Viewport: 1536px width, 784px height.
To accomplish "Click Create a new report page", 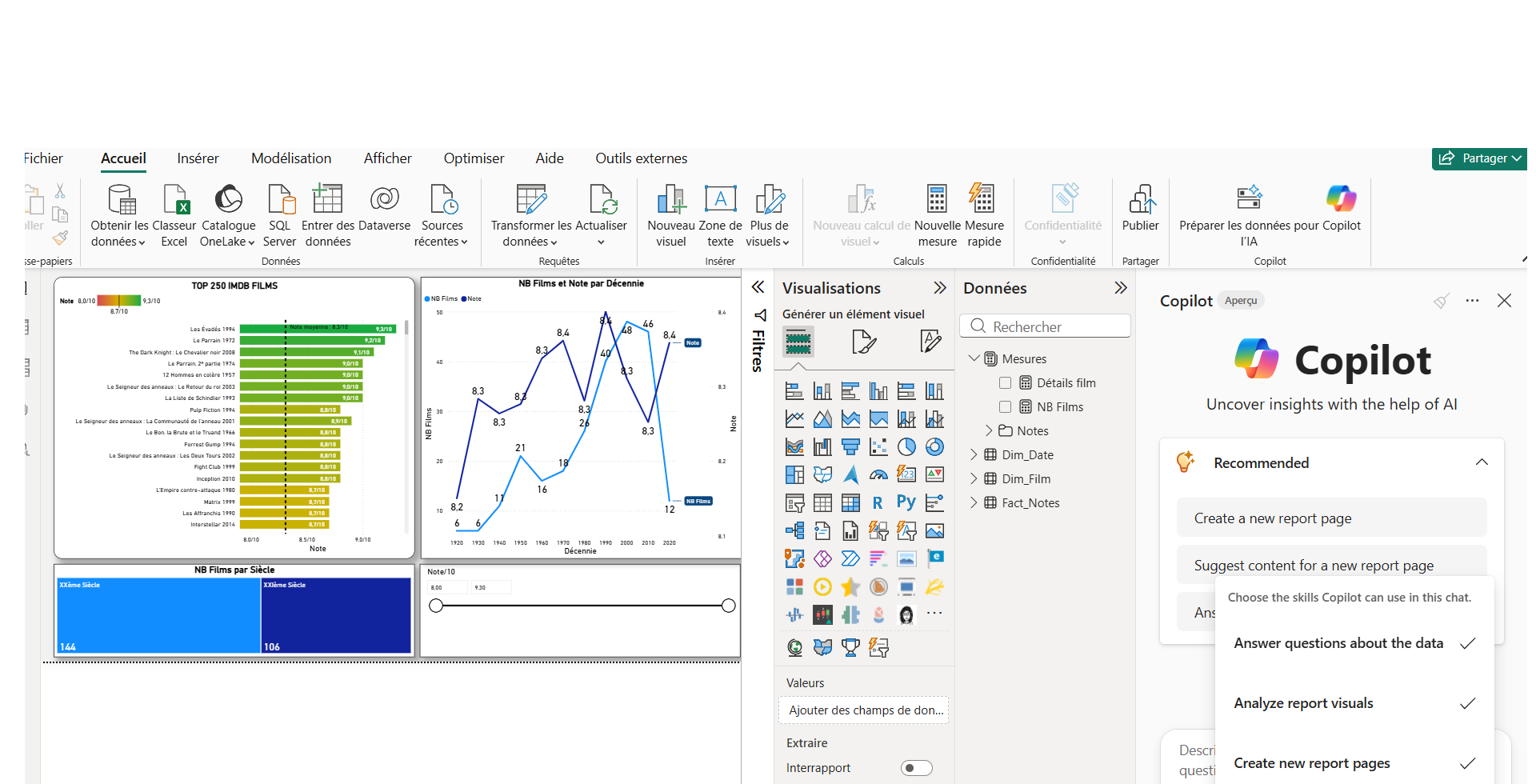I will pos(1331,518).
